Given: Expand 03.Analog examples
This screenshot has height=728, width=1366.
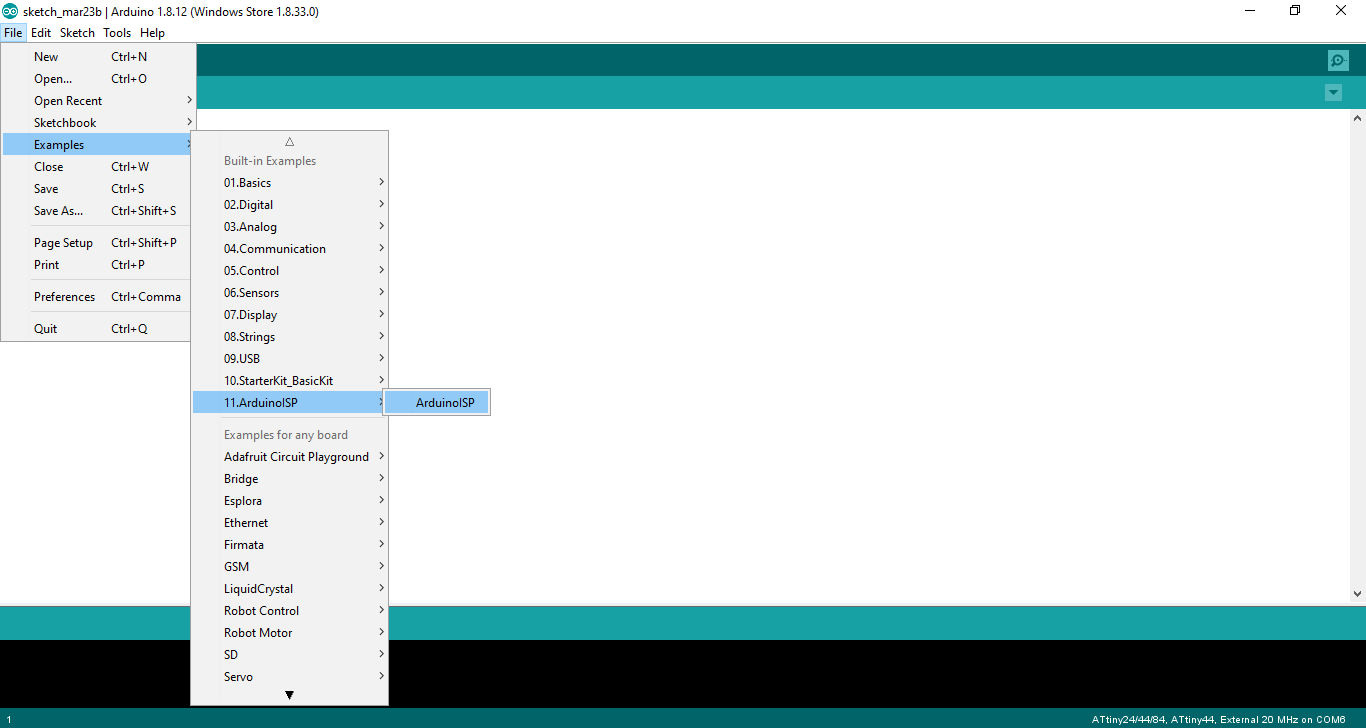Looking at the screenshot, I should (x=290, y=227).
